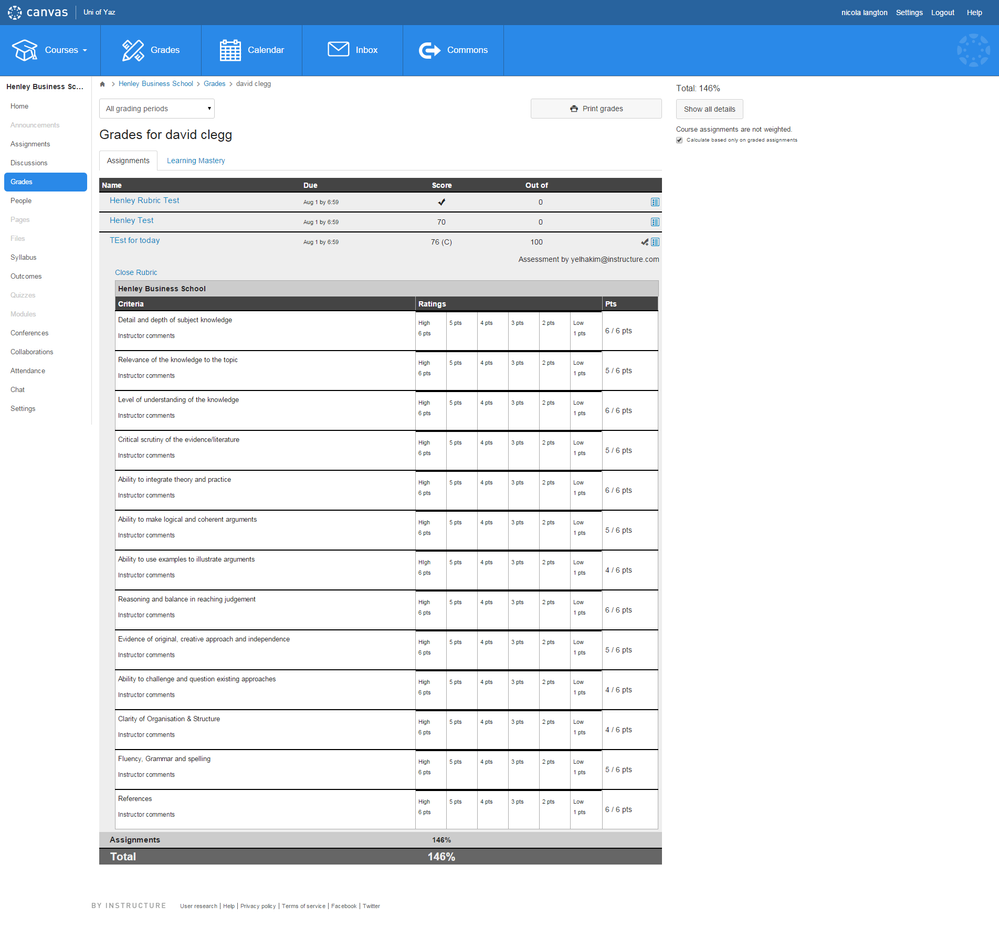Open the Henley Rubric Test assignment link
This screenshot has height=929, width=999.
tap(144, 201)
